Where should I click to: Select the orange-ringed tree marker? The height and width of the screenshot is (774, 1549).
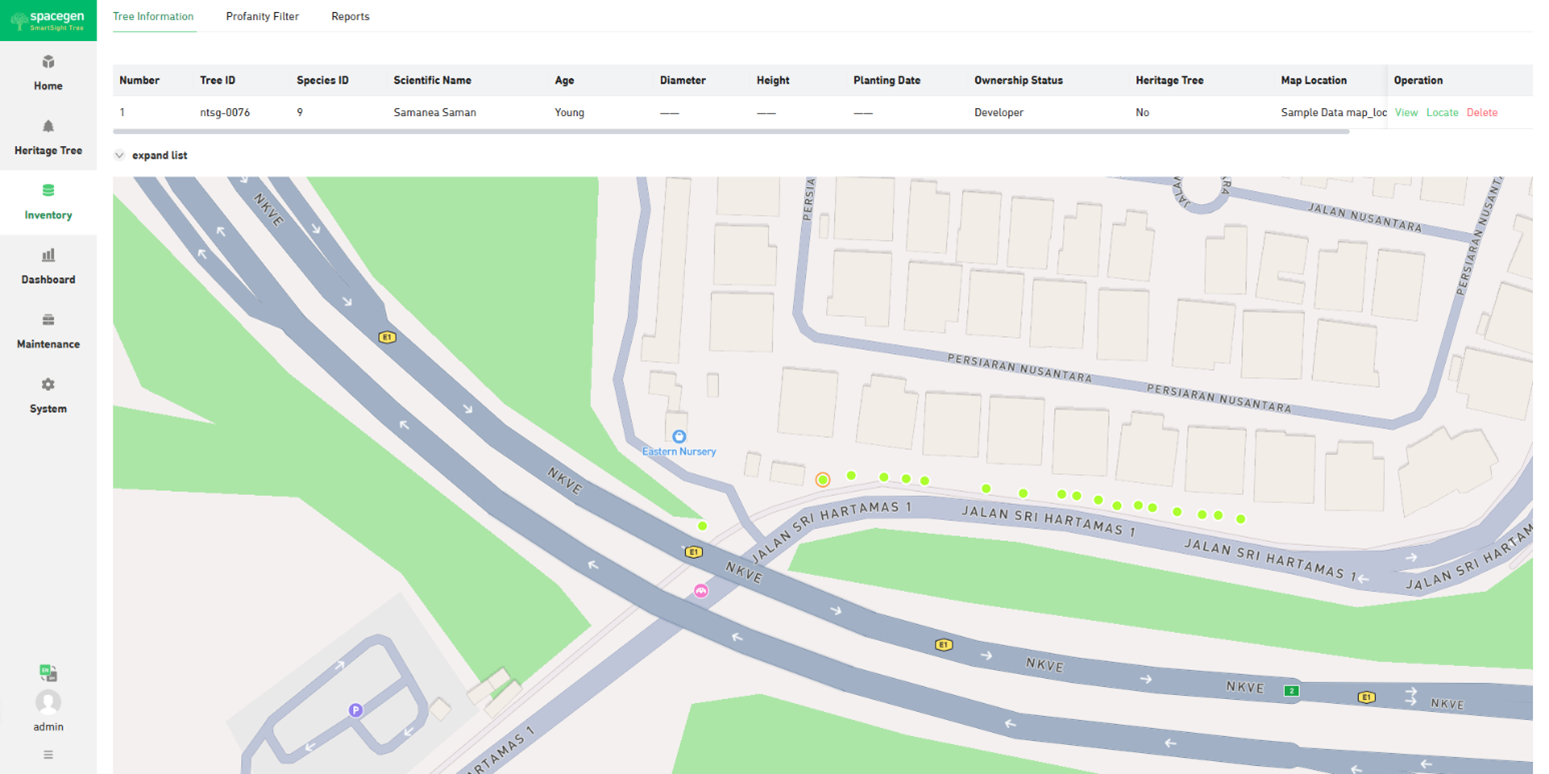tap(823, 480)
